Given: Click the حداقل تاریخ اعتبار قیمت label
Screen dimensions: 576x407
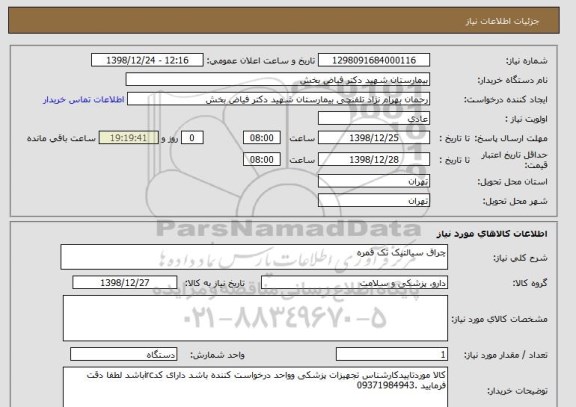Looking at the screenshot, I should (514, 160).
